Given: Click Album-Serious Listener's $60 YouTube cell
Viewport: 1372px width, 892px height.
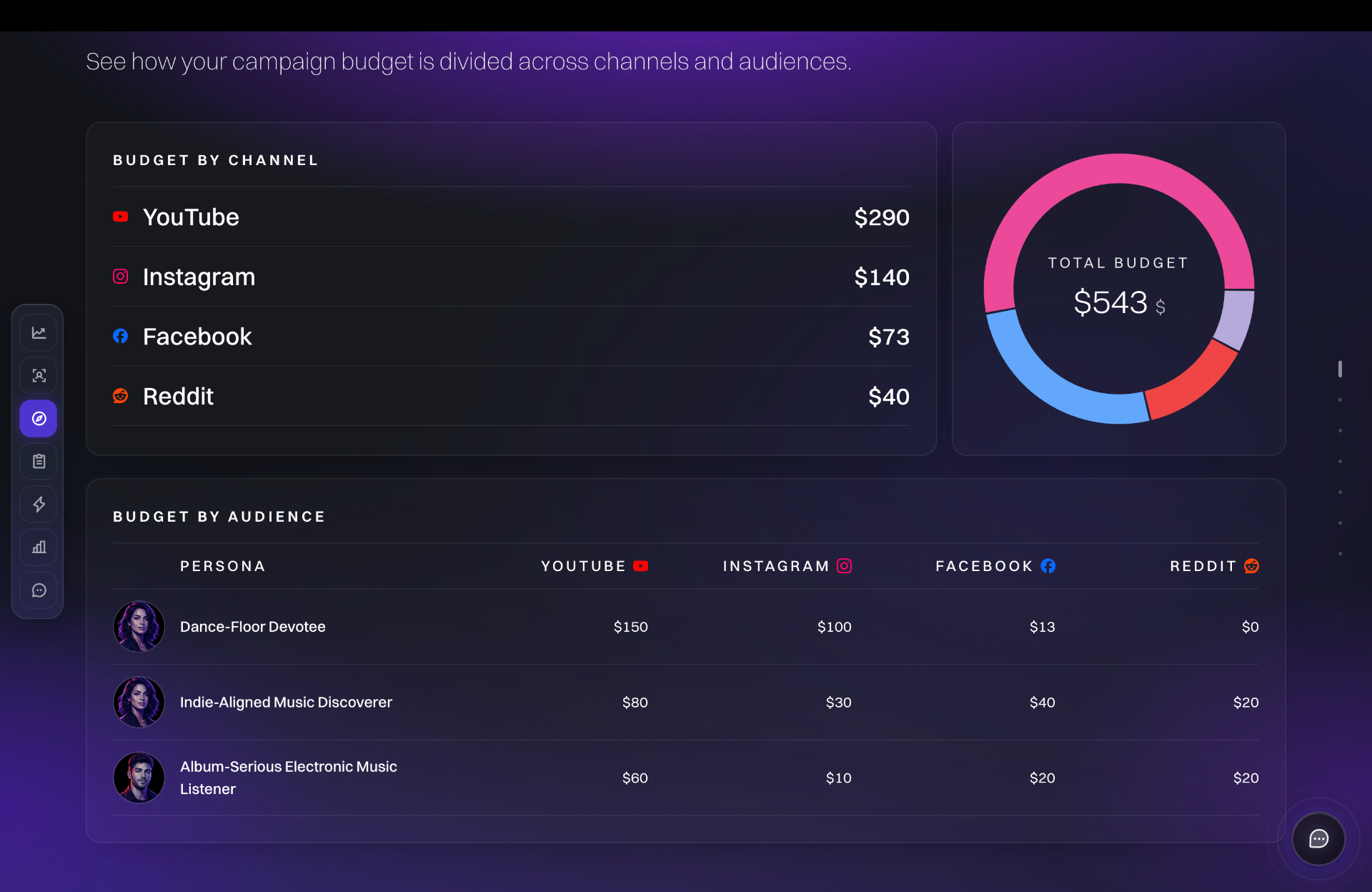Looking at the screenshot, I should [635, 778].
